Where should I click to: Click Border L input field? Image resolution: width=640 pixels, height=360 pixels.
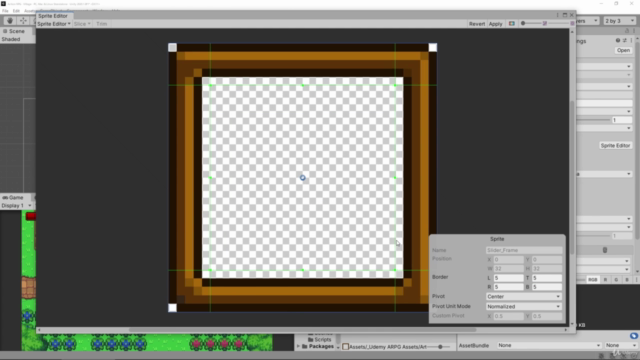[508, 278]
